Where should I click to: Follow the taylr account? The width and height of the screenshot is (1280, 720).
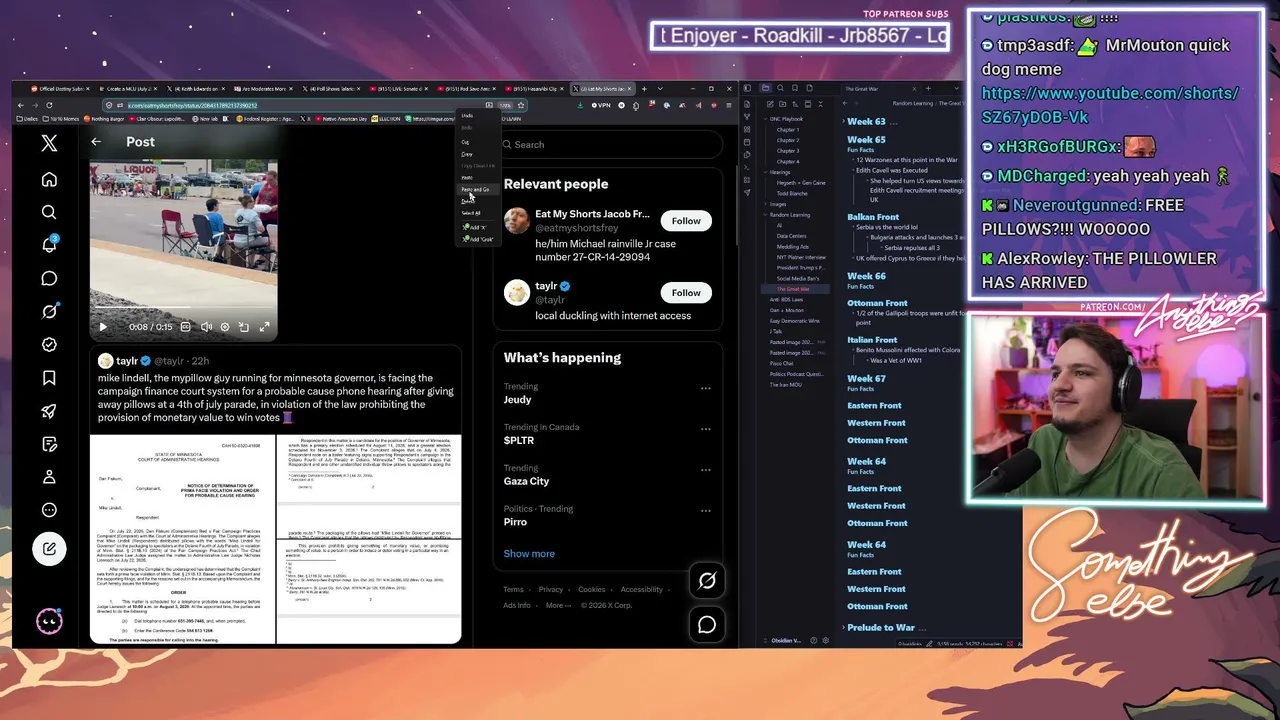686,293
